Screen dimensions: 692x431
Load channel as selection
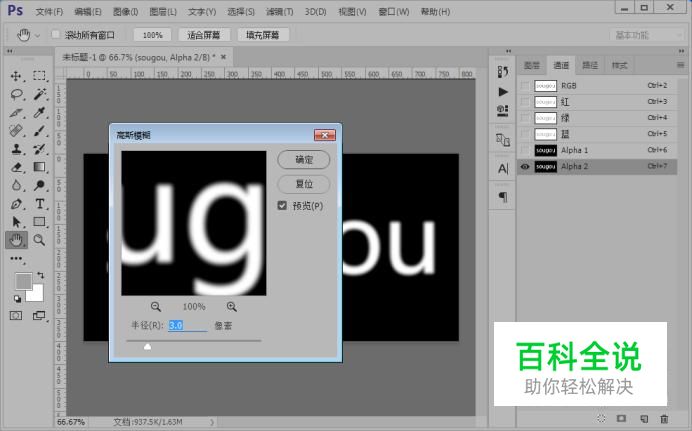click(x=601, y=418)
